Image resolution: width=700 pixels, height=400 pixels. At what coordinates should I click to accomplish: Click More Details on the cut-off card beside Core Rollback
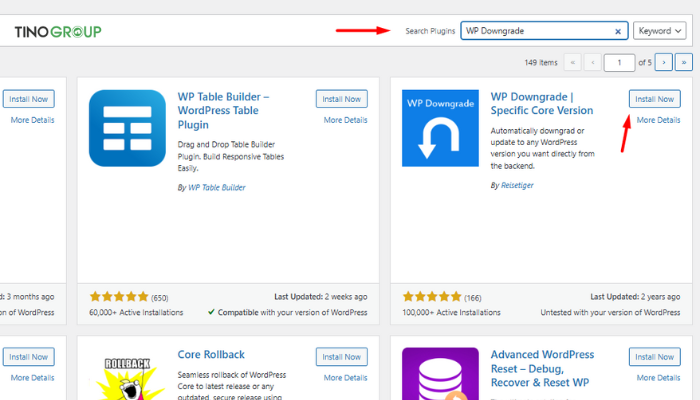33,378
